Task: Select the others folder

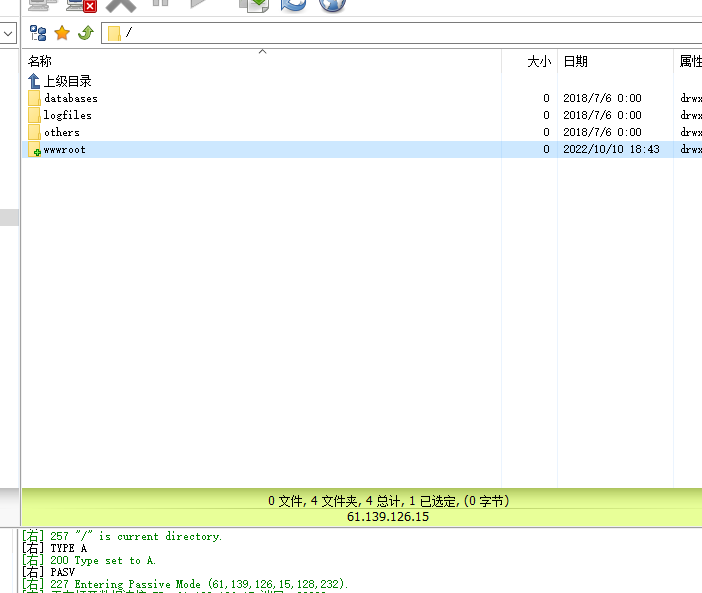Action: (x=61, y=132)
